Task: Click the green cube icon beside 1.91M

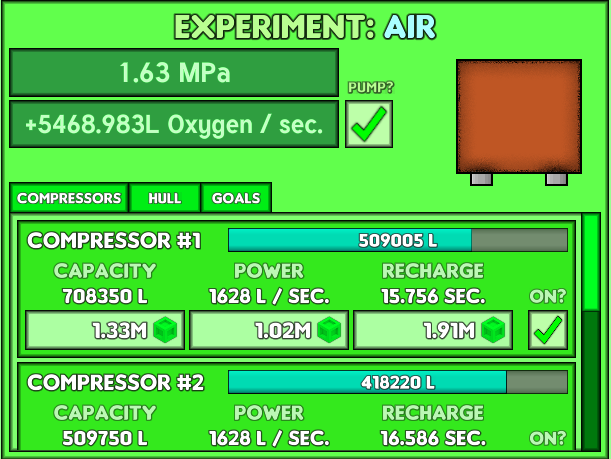Action: pyautogui.click(x=493, y=330)
